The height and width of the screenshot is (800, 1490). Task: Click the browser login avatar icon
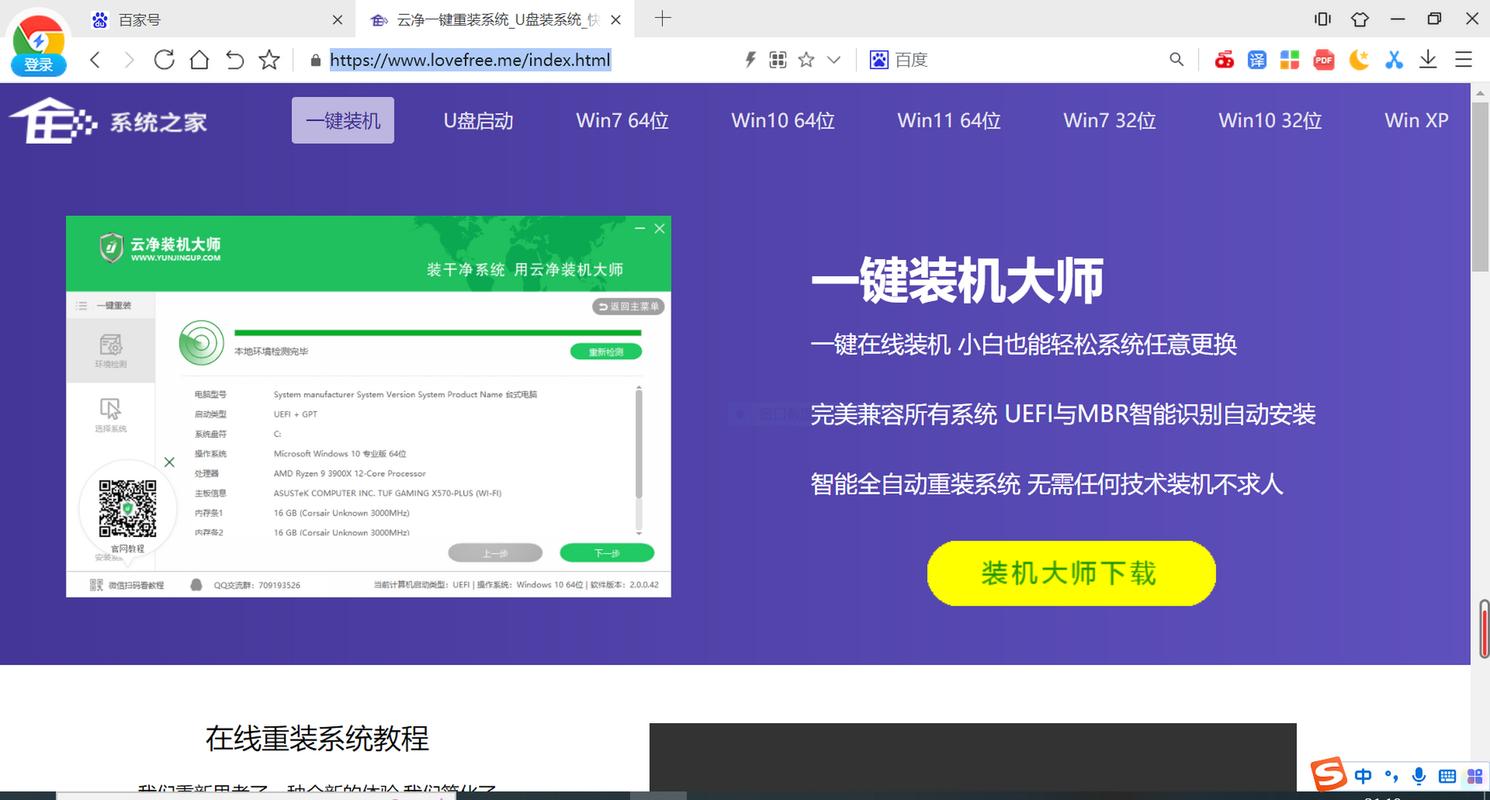click(x=38, y=43)
